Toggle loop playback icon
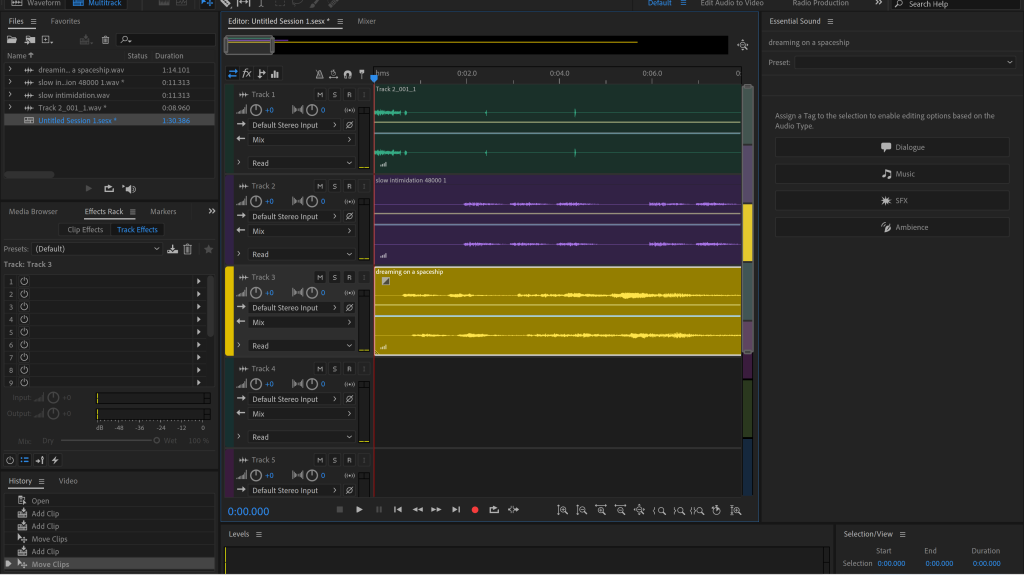The height and width of the screenshot is (575, 1024). pos(494,510)
